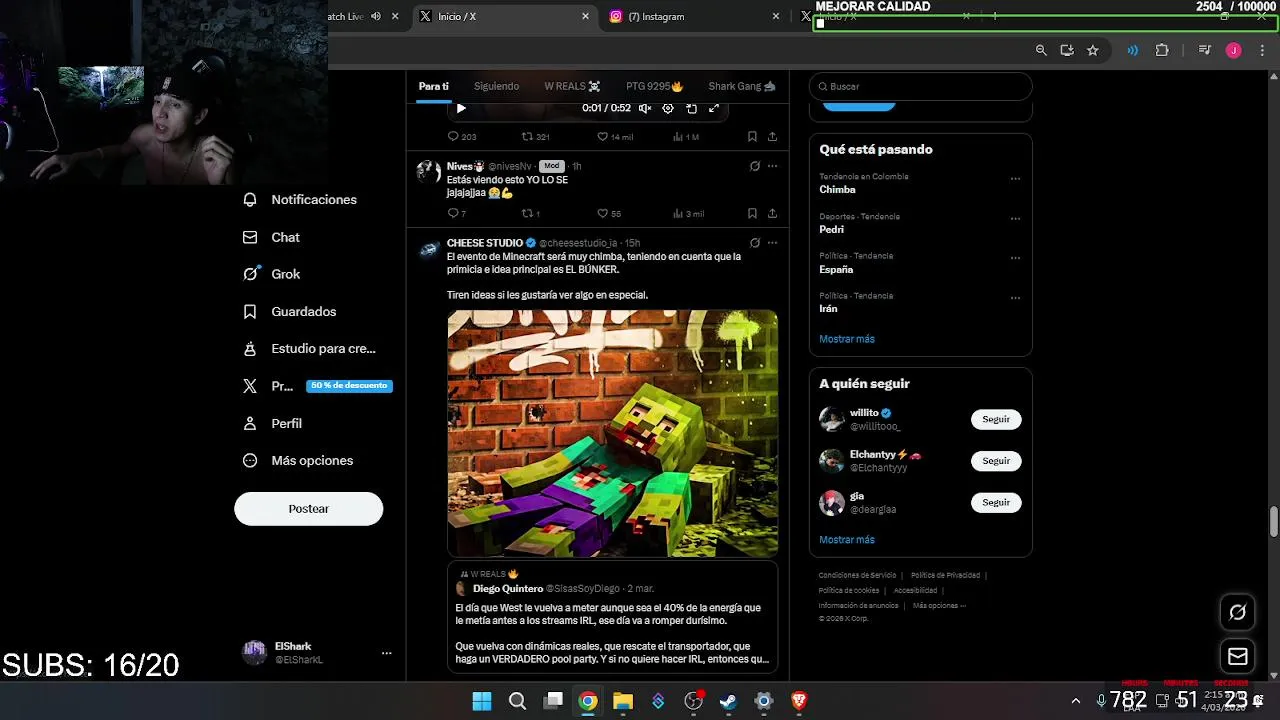This screenshot has height=720, width=1280.
Task: Open Grok from the X sidebar
Action: pos(272,274)
